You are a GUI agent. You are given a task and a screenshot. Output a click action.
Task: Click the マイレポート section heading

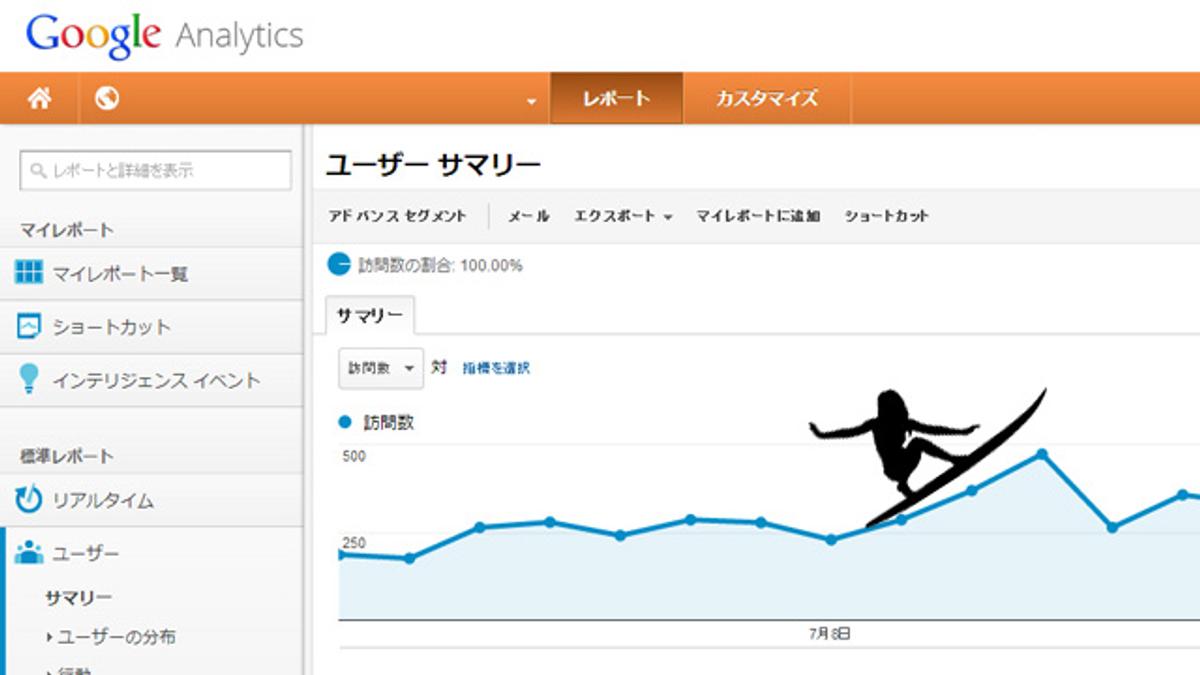tap(67, 230)
